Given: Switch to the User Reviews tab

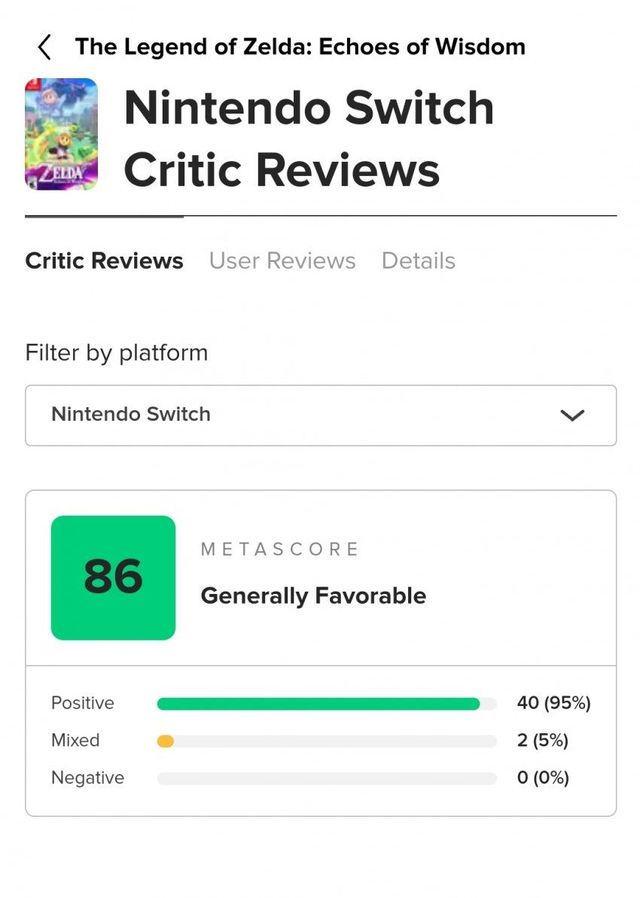Looking at the screenshot, I should click(282, 261).
